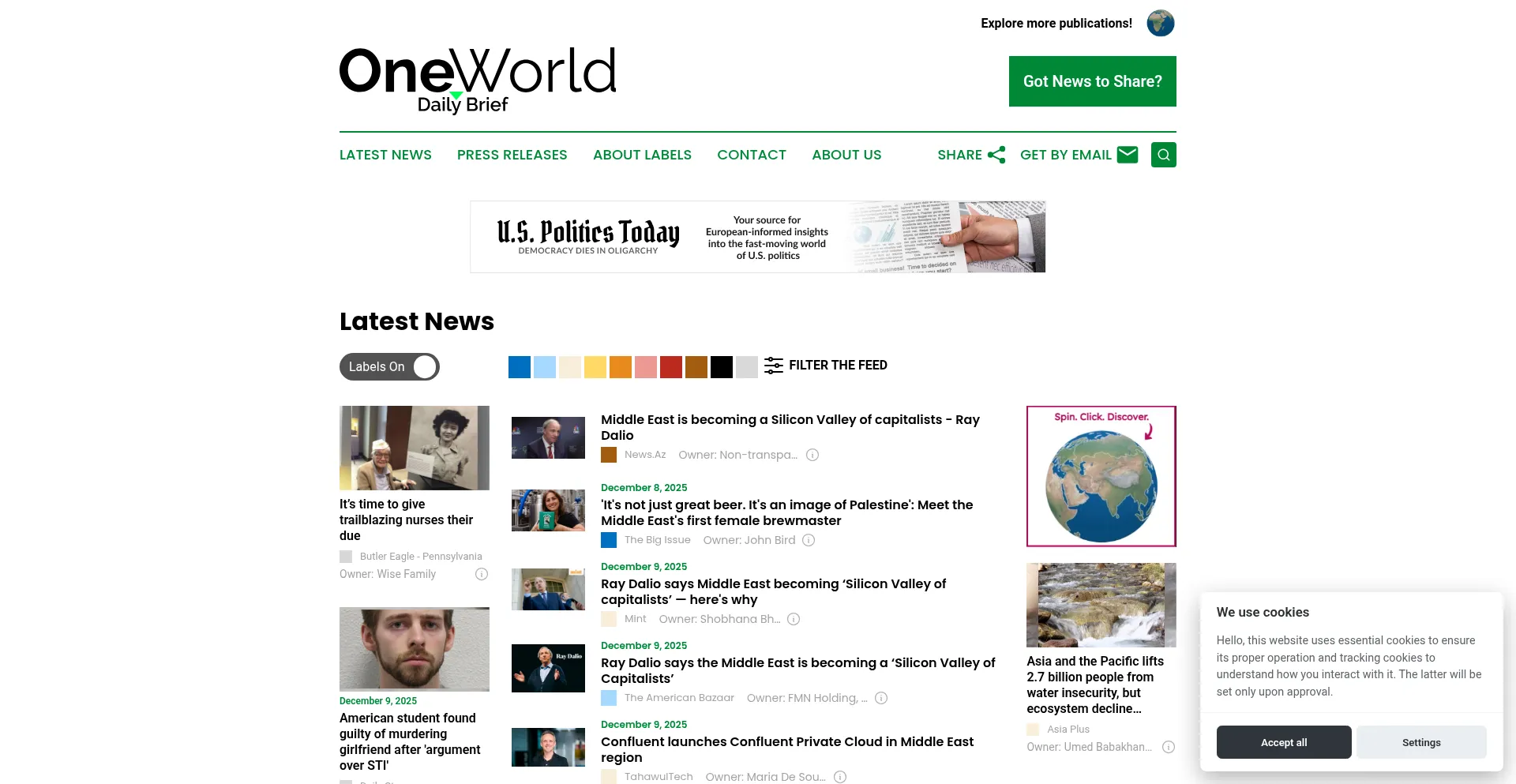Click the envelope icon next to Get by Email
Screen dimensions: 1516x784
1128,155
